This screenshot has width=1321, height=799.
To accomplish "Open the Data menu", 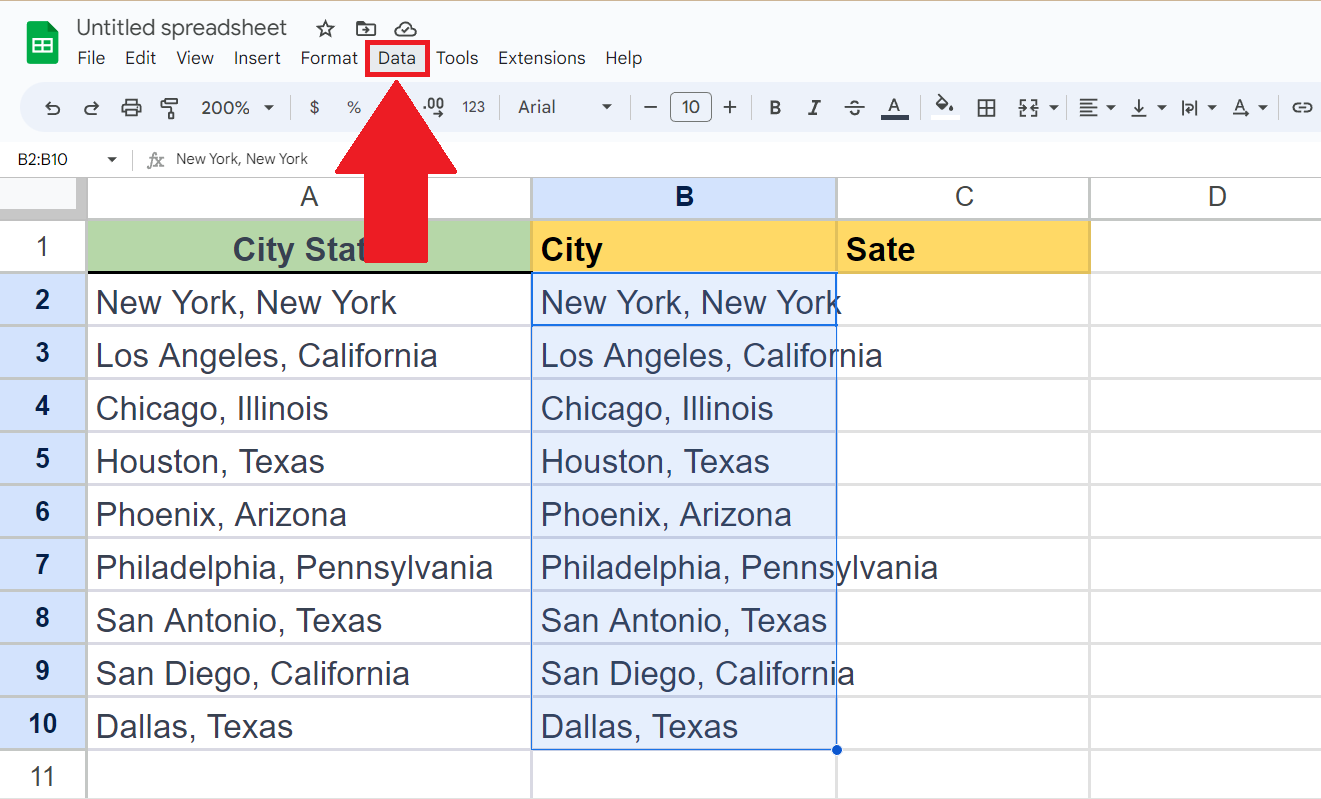I will coord(397,58).
